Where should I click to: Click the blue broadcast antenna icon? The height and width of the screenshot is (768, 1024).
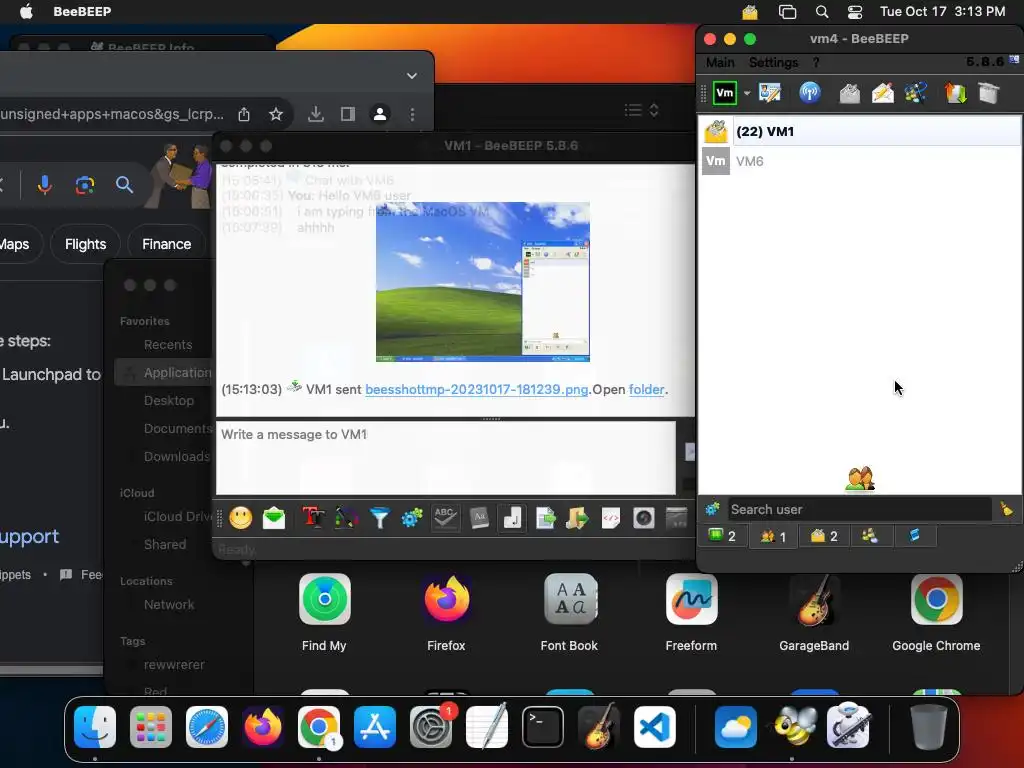tap(810, 93)
